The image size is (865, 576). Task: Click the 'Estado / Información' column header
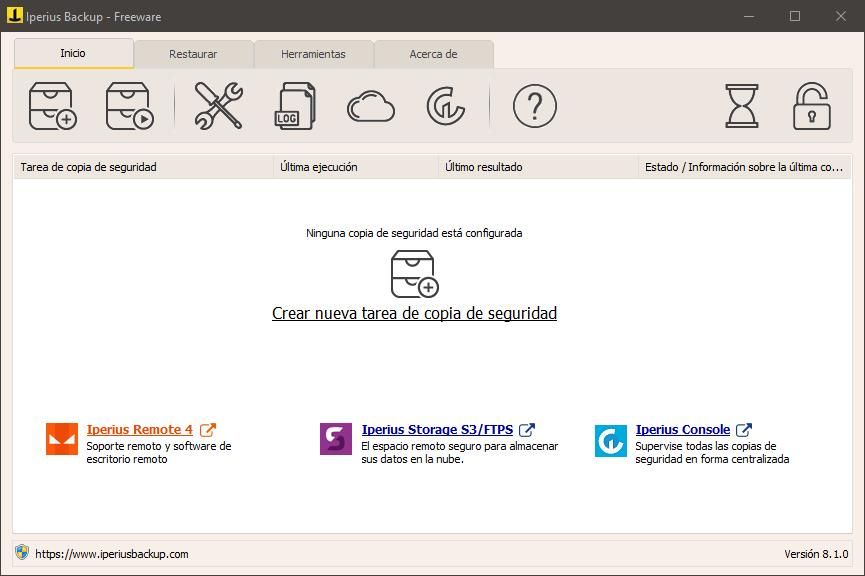(x=744, y=167)
